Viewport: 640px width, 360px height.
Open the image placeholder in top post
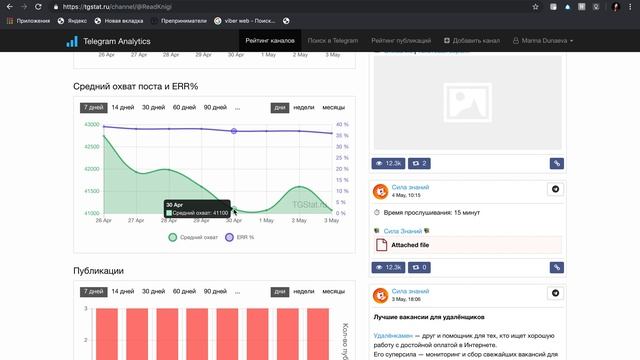(x=467, y=102)
